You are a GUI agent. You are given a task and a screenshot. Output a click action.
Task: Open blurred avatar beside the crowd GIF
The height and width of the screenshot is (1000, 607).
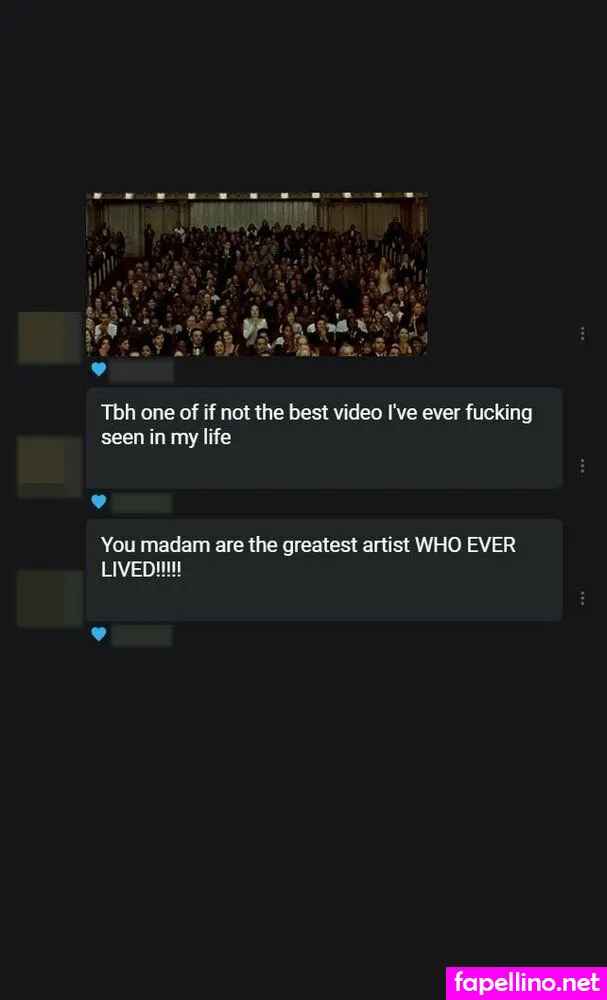click(50, 337)
